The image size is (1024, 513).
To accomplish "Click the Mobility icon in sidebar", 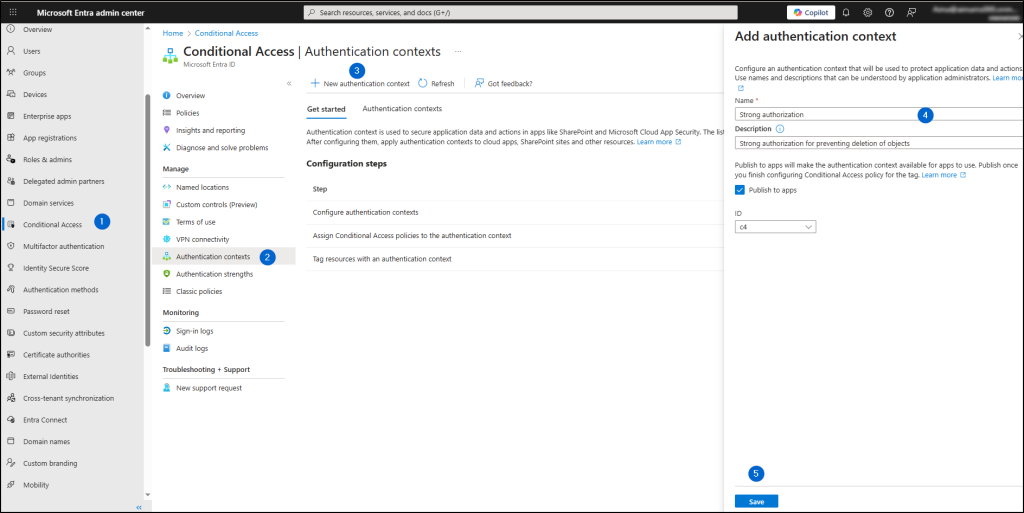I will [x=10, y=485].
